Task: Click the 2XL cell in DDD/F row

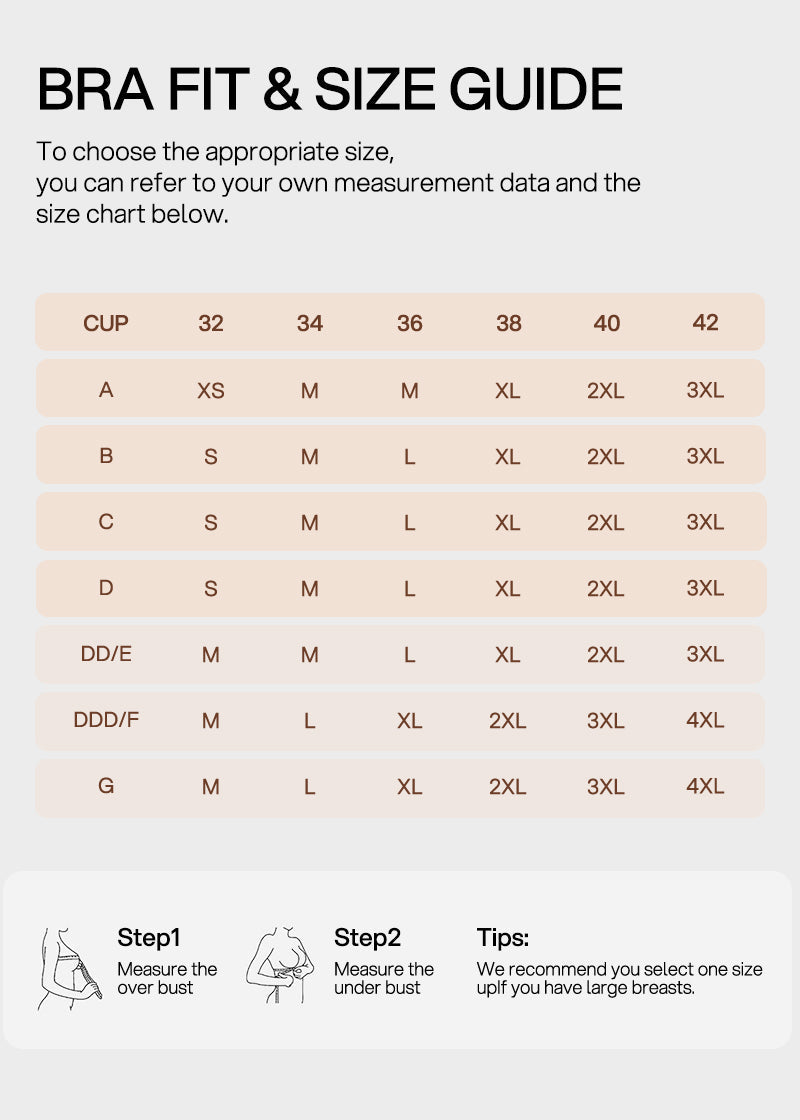Action: [x=507, y=721]
